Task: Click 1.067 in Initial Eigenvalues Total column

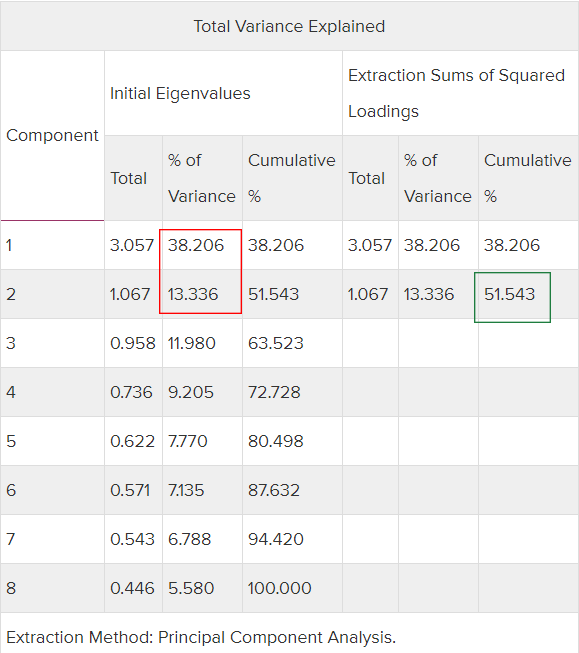Action: pos(130,294)
